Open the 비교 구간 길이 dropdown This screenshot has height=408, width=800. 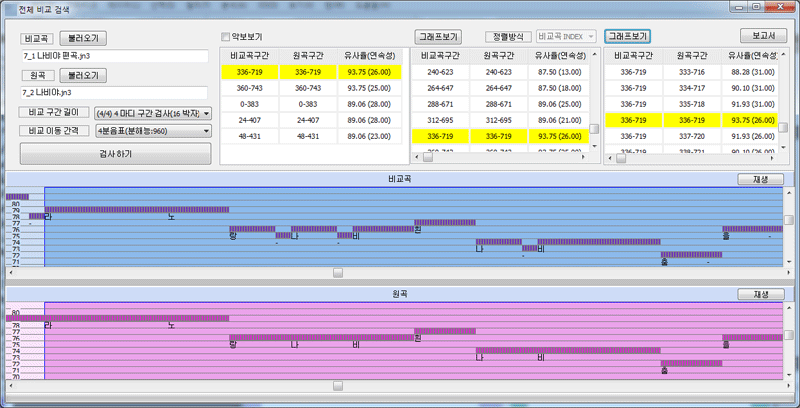153,113
